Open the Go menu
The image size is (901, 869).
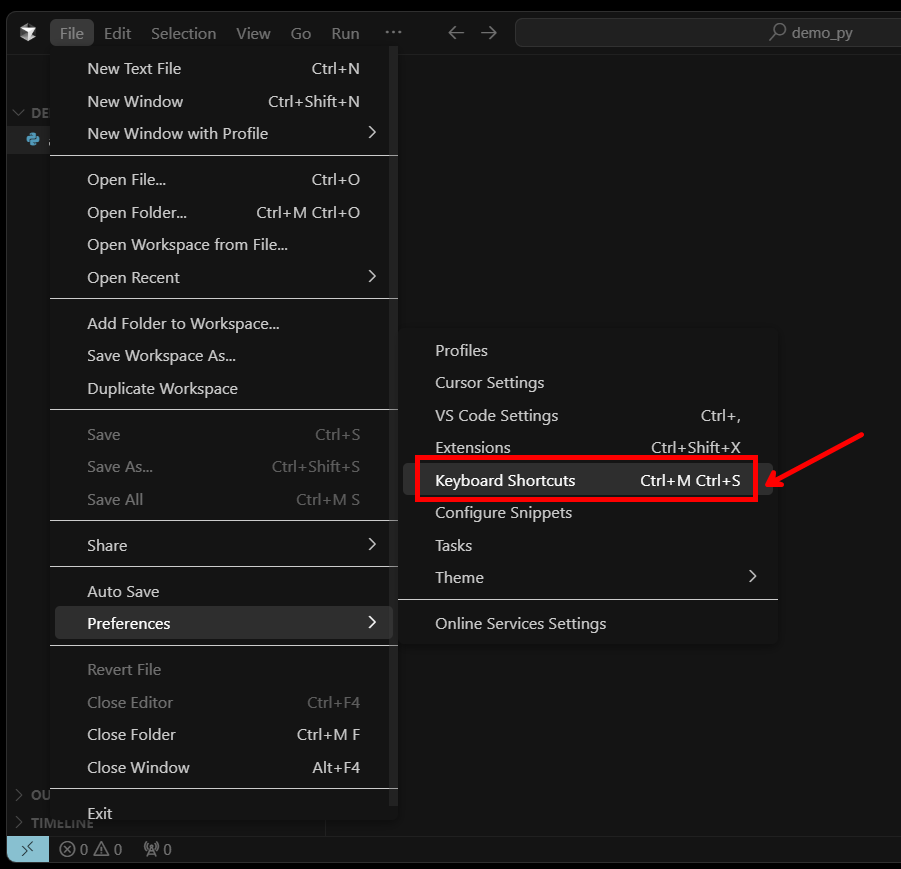coord(301,33)
